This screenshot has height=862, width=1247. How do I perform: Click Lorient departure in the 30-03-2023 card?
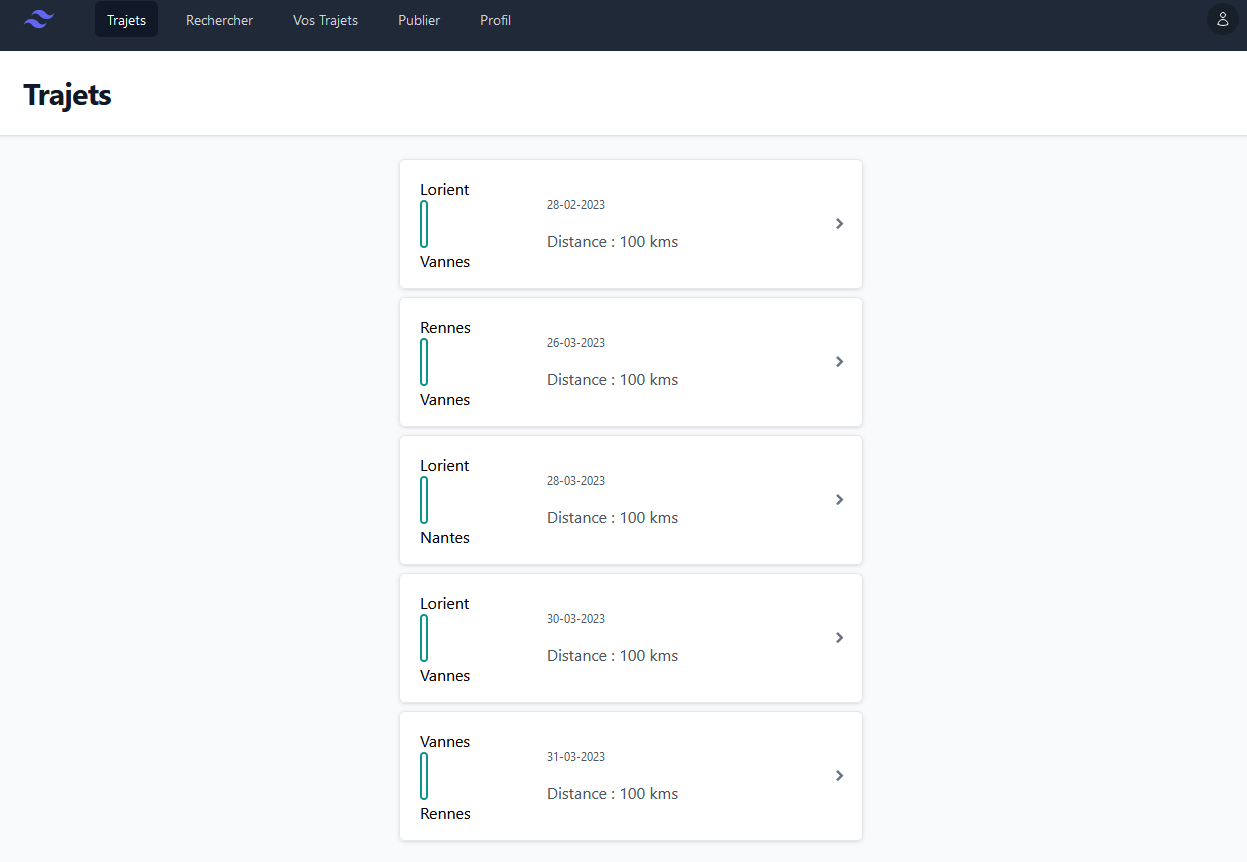445,604
